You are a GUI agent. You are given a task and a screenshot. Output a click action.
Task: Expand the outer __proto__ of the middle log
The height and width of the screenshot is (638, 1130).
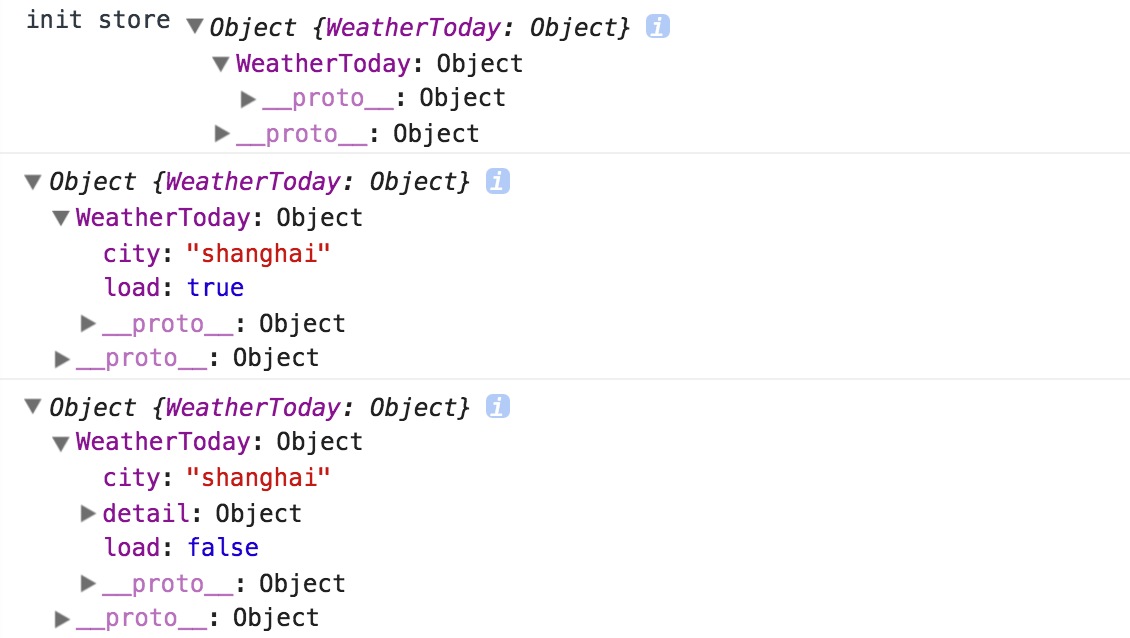click(x=62, y=358)
